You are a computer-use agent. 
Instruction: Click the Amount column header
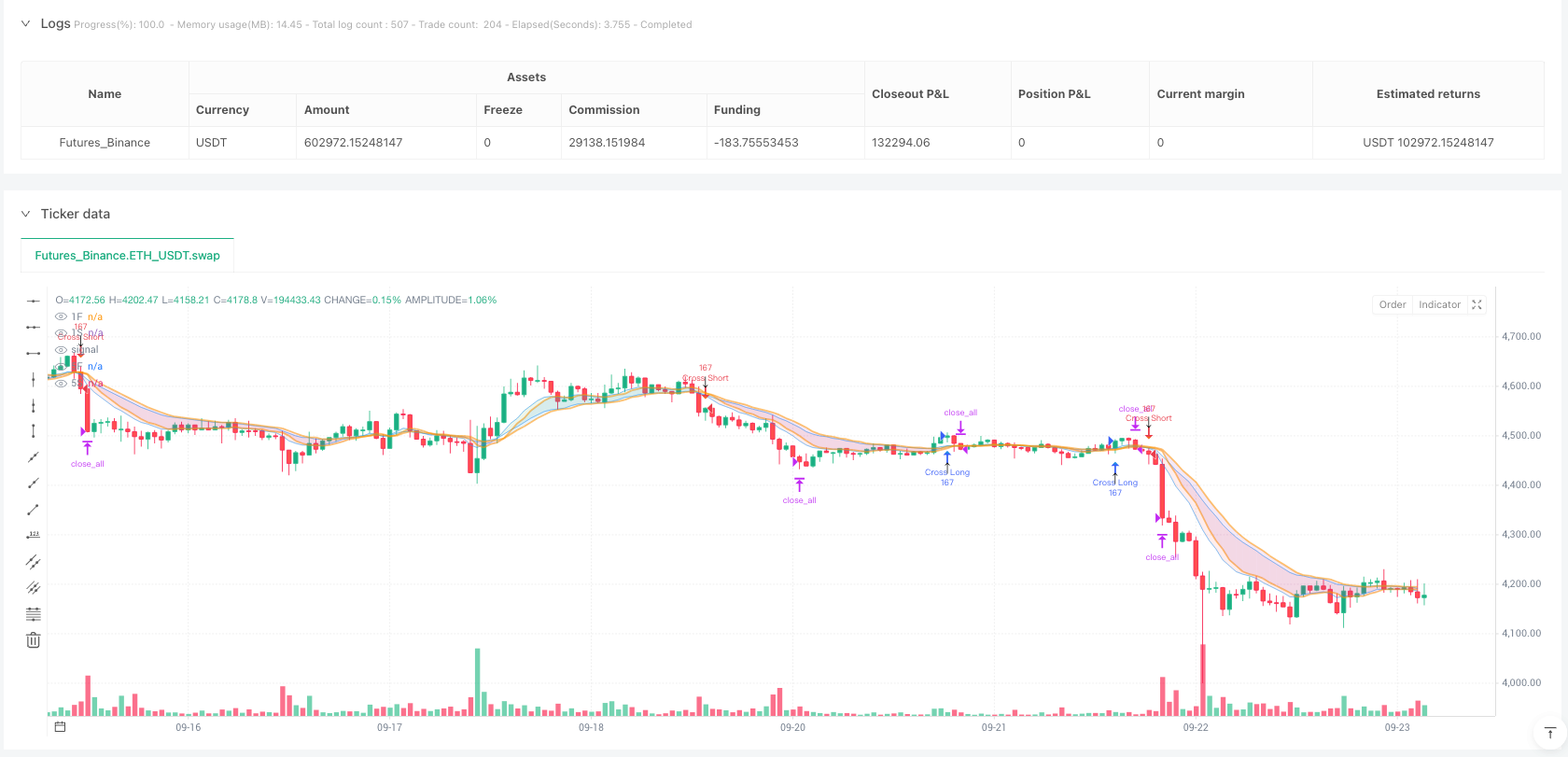click(x=386, y=110)
